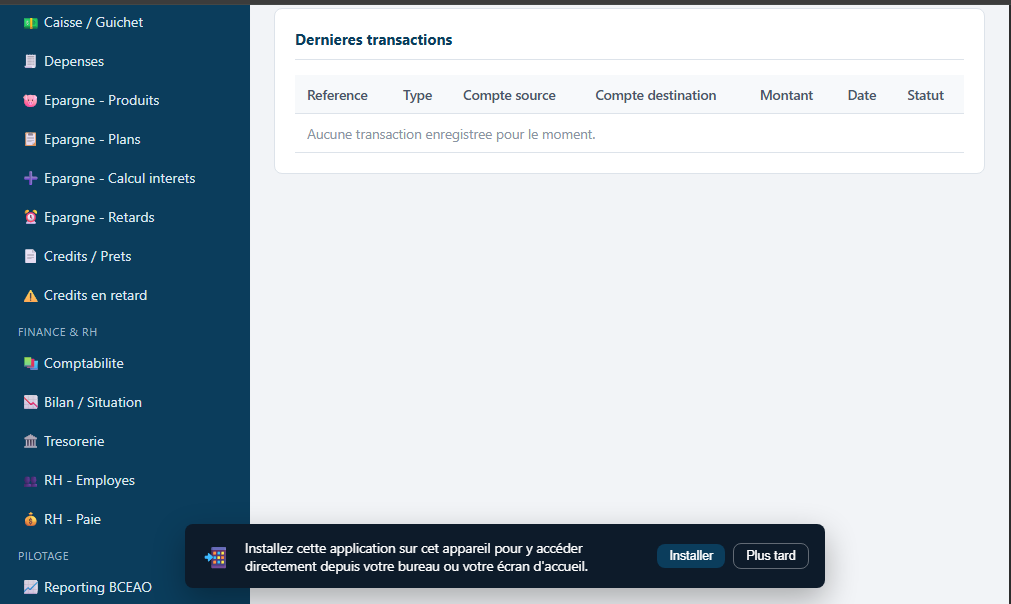Click the Statut column header
The height and width of the screenshot is (604, 1011).
925,95
